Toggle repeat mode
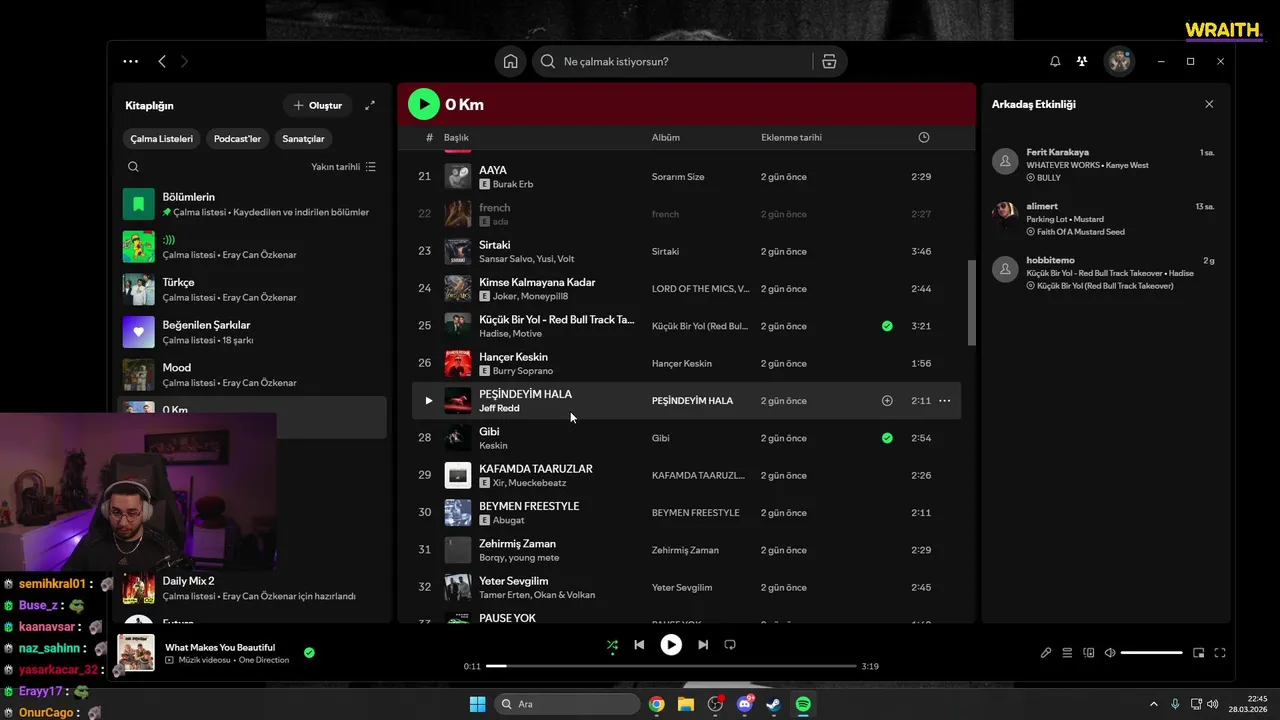This screenshot has height=720, width=1280. pos(730,645)
